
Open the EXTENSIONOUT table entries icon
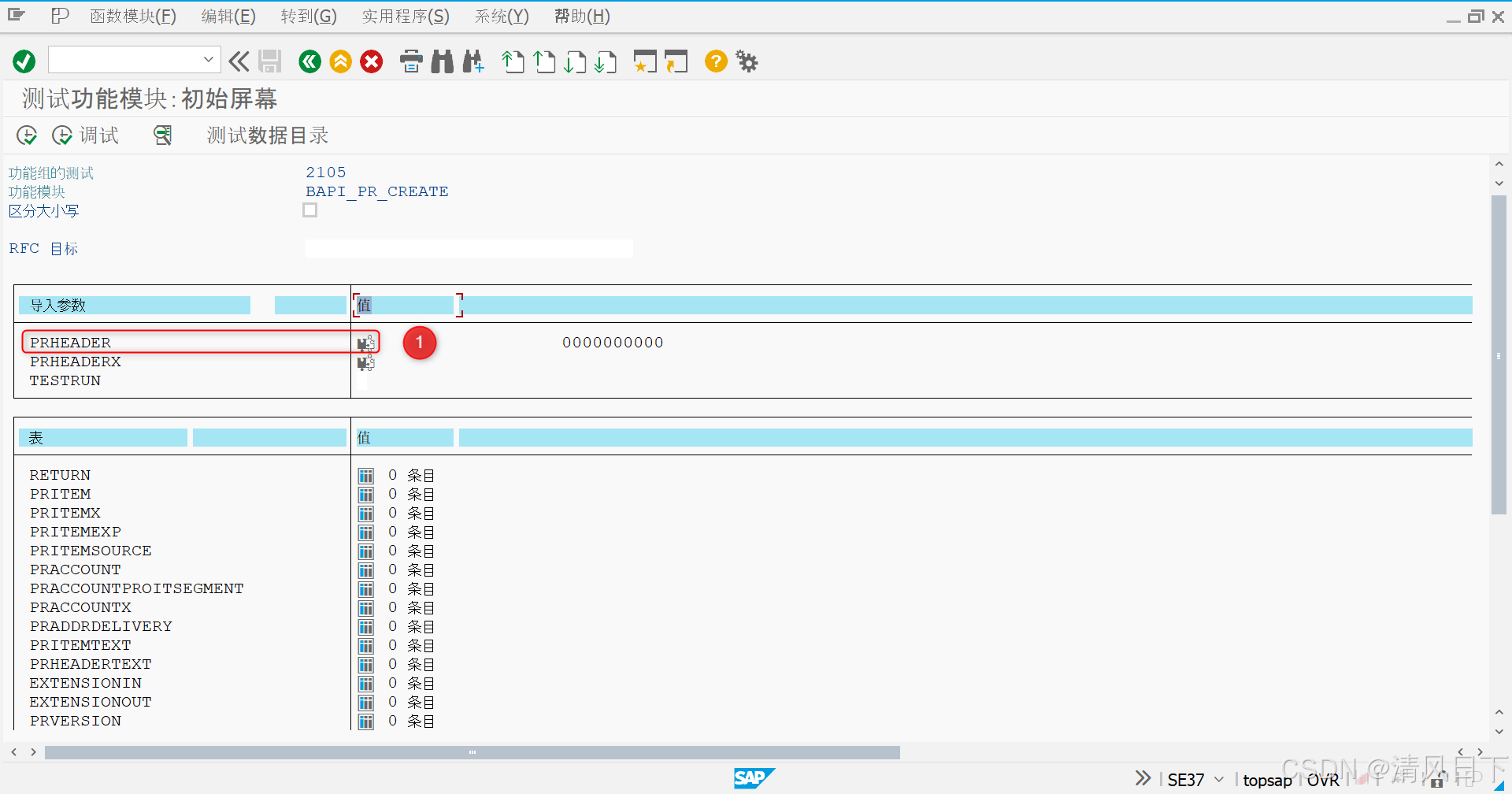click(366, 703)
